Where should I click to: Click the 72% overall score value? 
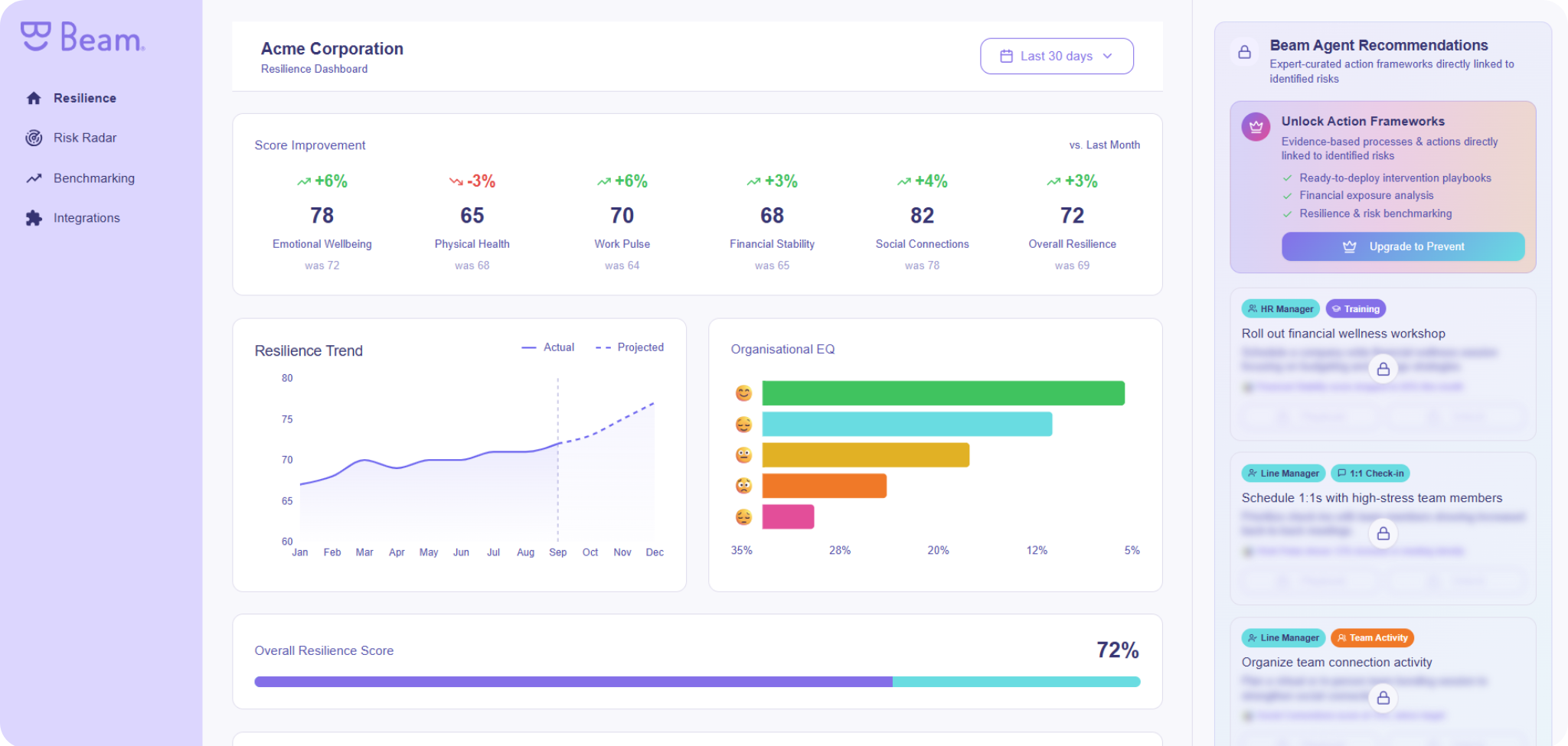coord(1118,650)
